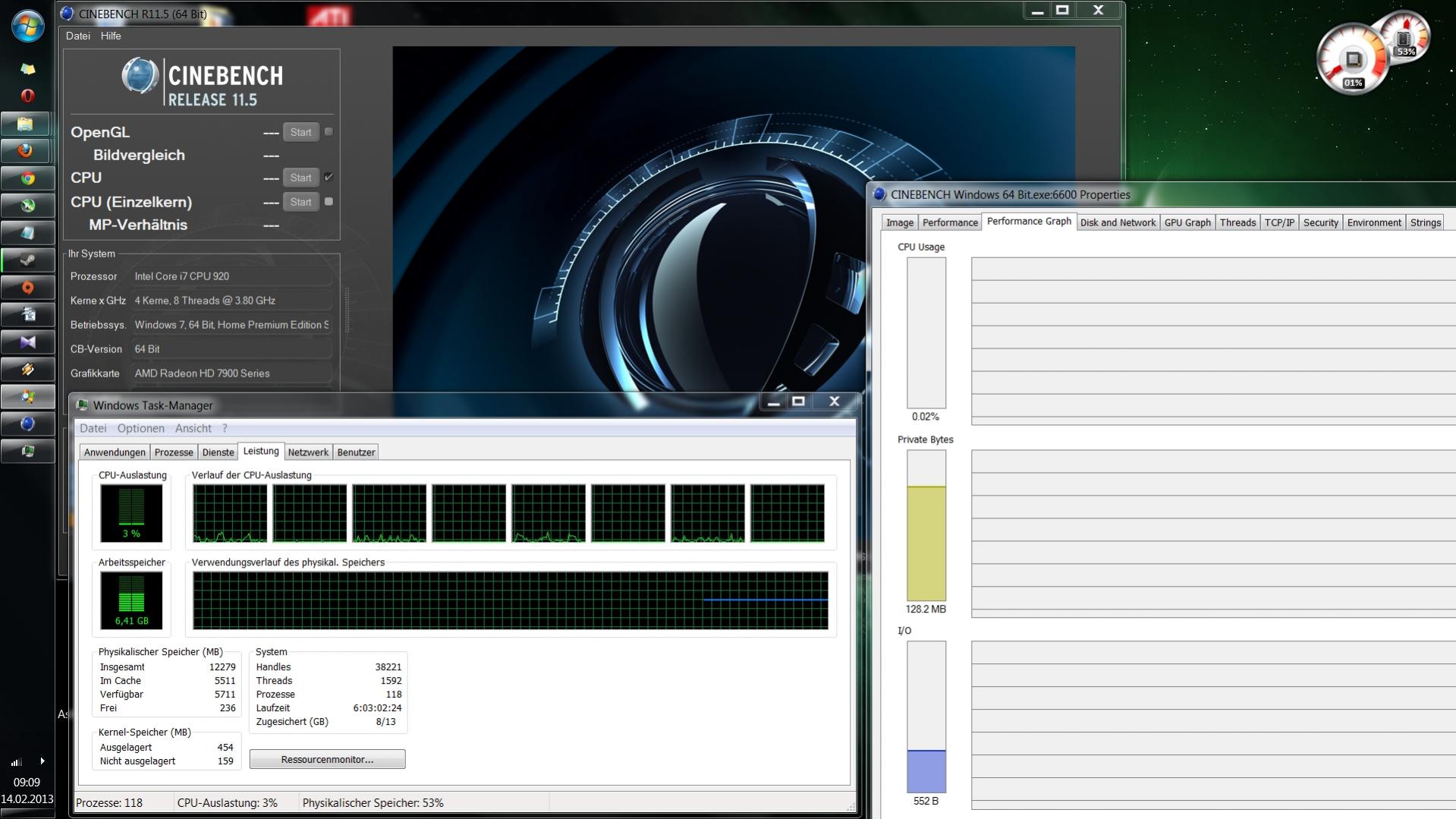This screenshot has height=819, width=1456.
Task: Switch to Netzwerk tab
Action: 308,452
